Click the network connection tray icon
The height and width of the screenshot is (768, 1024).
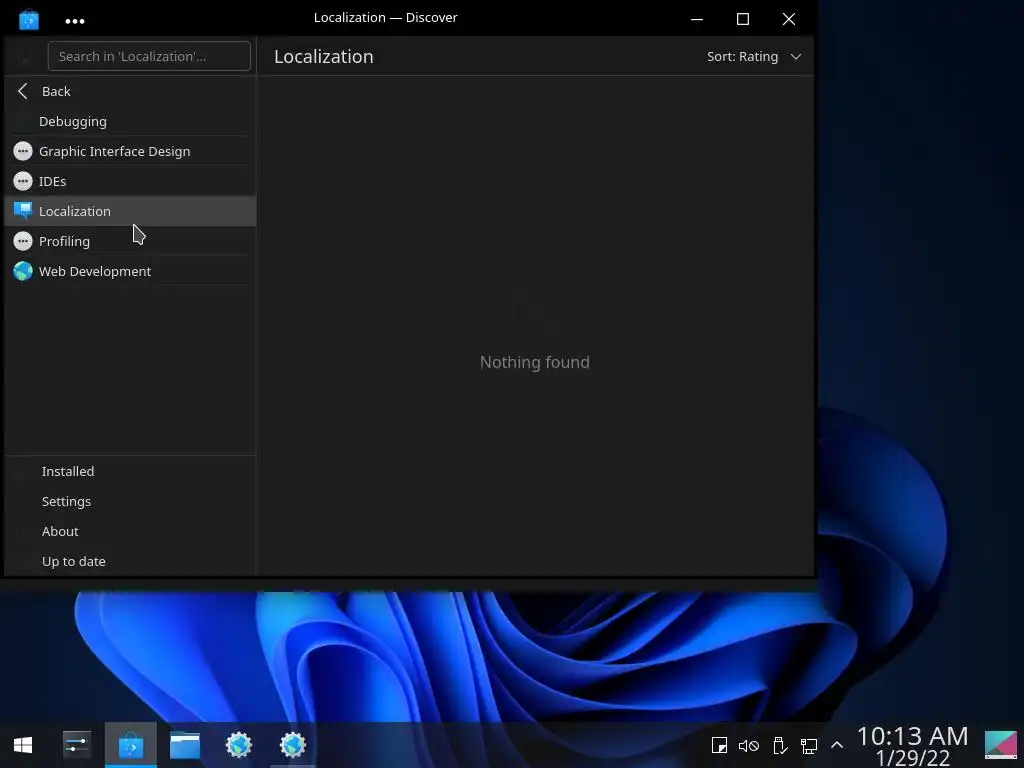tap(808, 745)
